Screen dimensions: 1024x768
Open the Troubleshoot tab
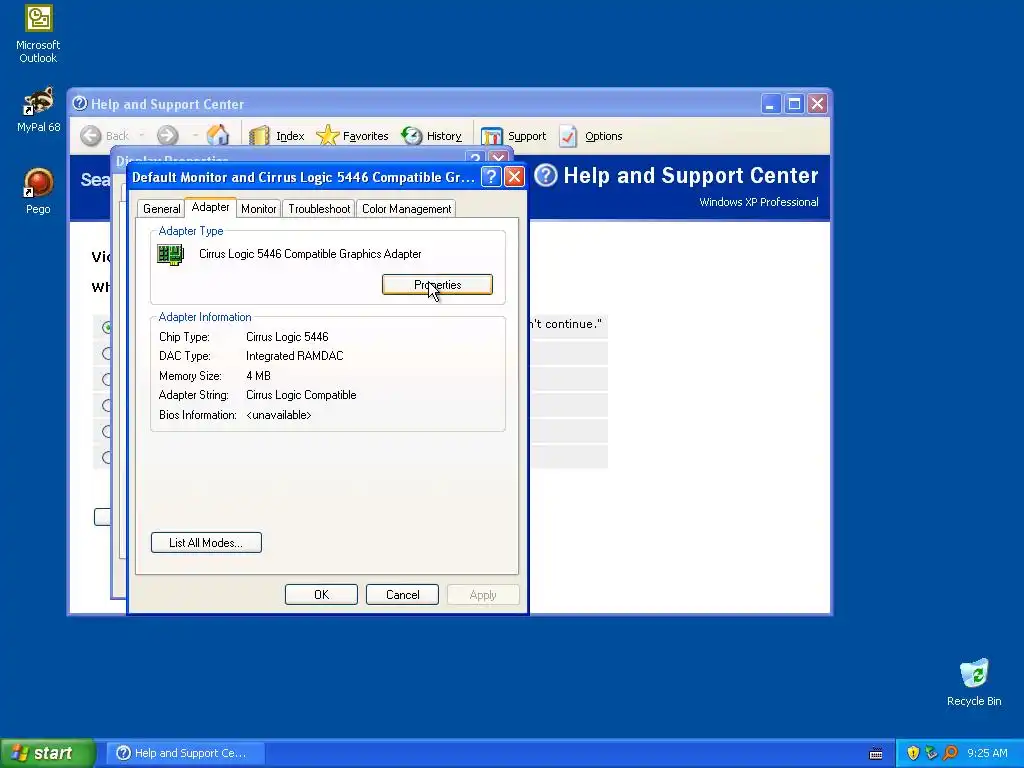click(319, 209)
